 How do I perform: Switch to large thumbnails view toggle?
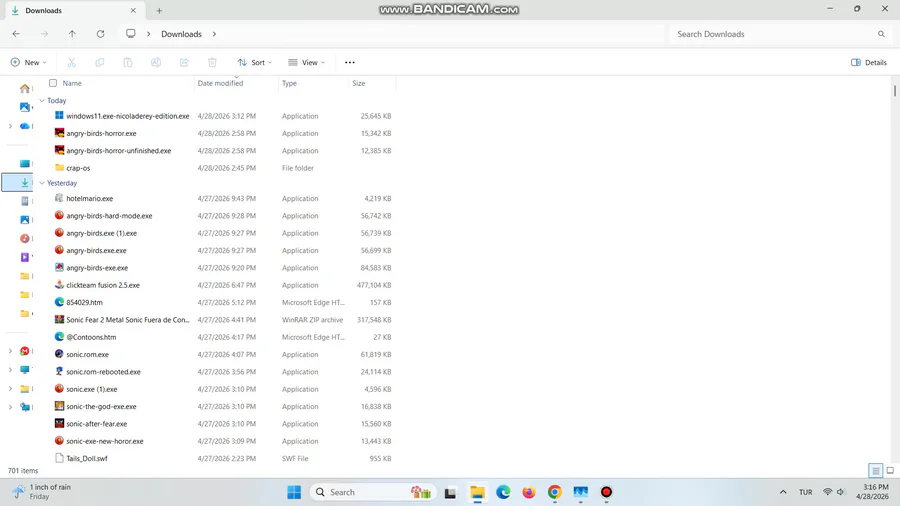pyautogui.click(x=890, y=470)
